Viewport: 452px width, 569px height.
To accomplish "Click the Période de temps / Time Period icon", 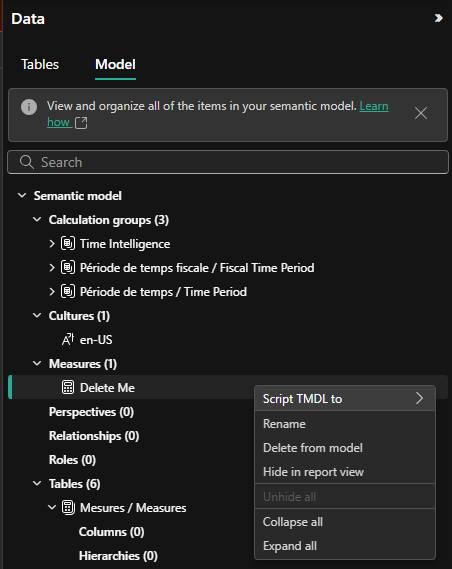I will pyautogui.click(x=68, y=291).
